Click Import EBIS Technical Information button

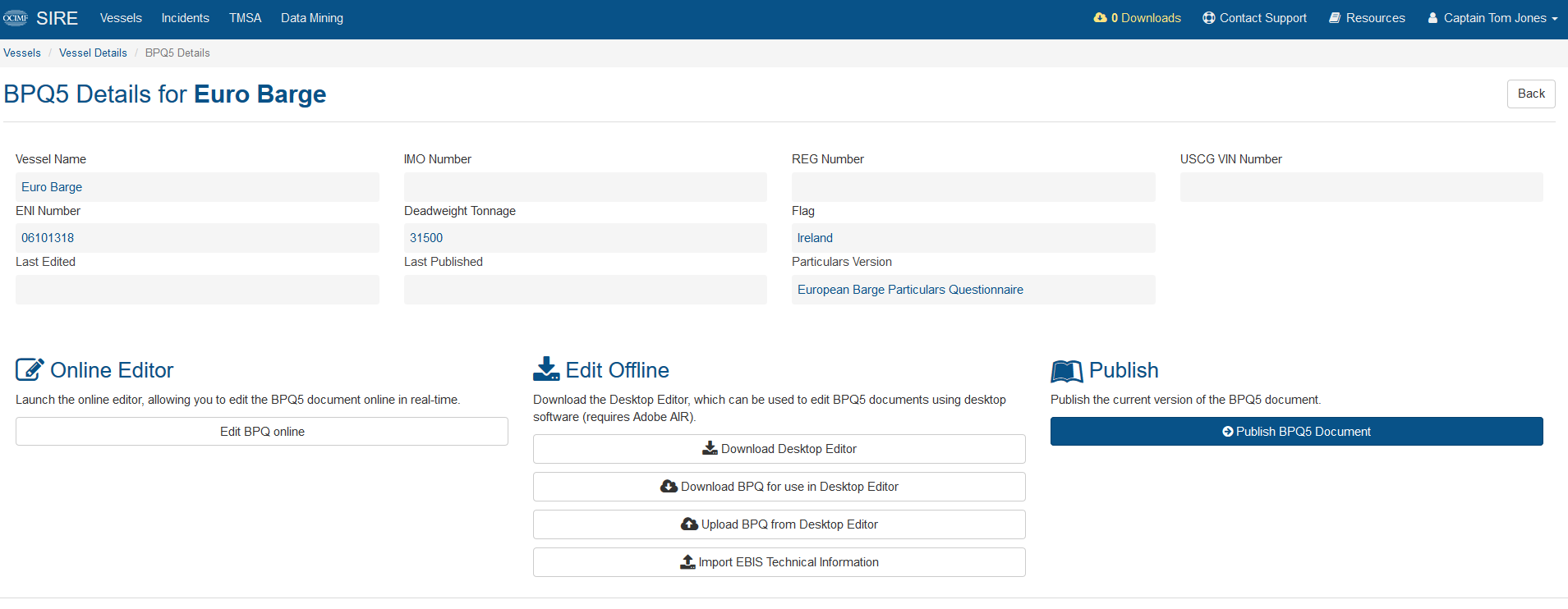(779, 562)
